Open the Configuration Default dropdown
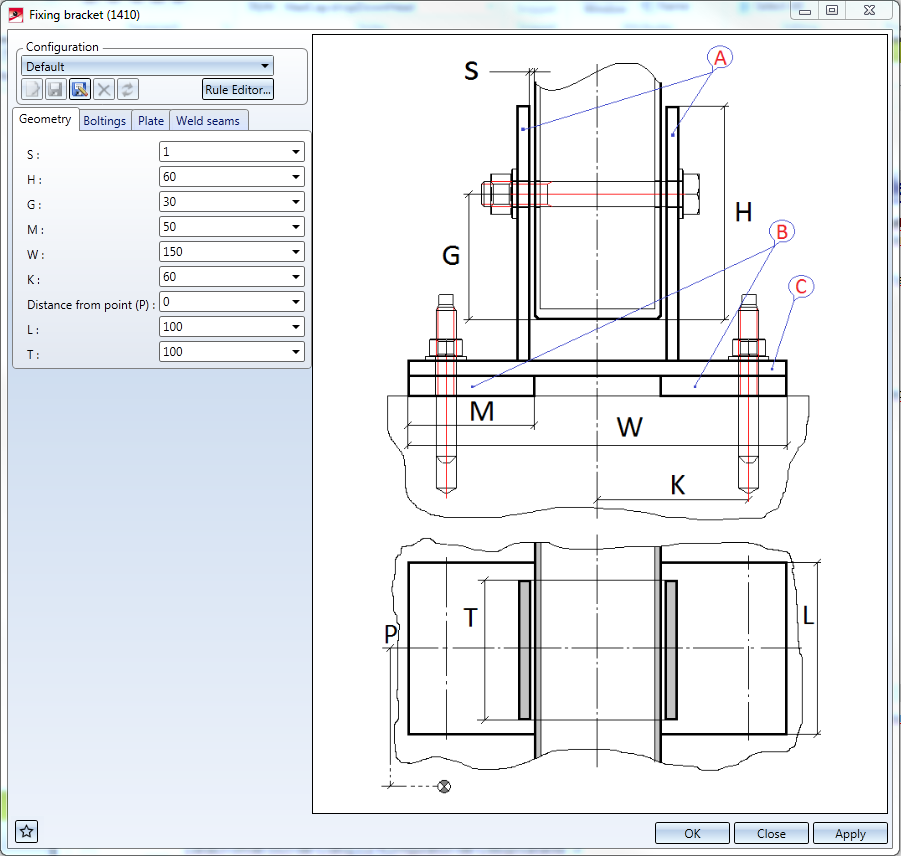Viewport: 901px width, 856px height. coord(264,67)
